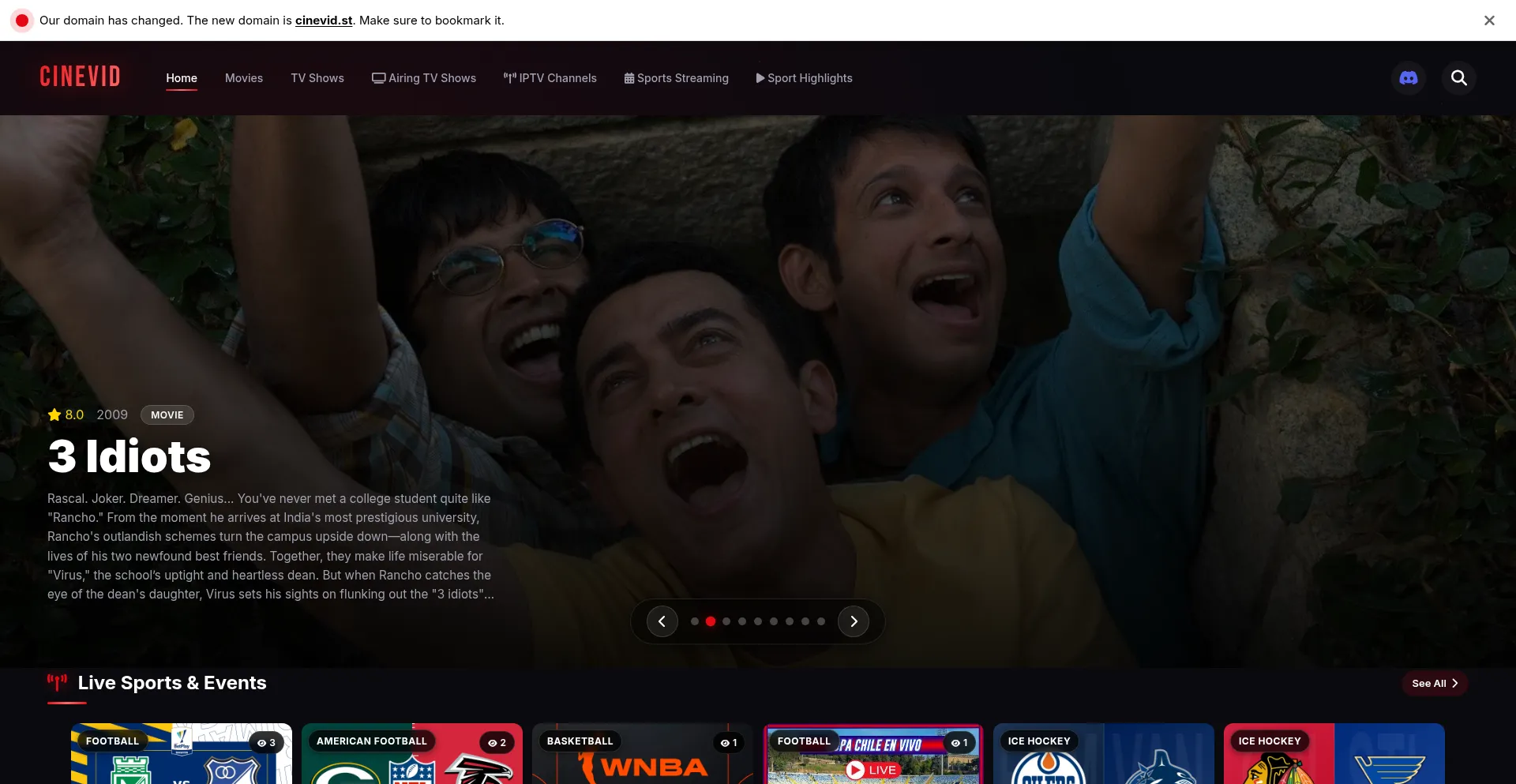Click the 2 viewers eye badge

tap(497, 743)
